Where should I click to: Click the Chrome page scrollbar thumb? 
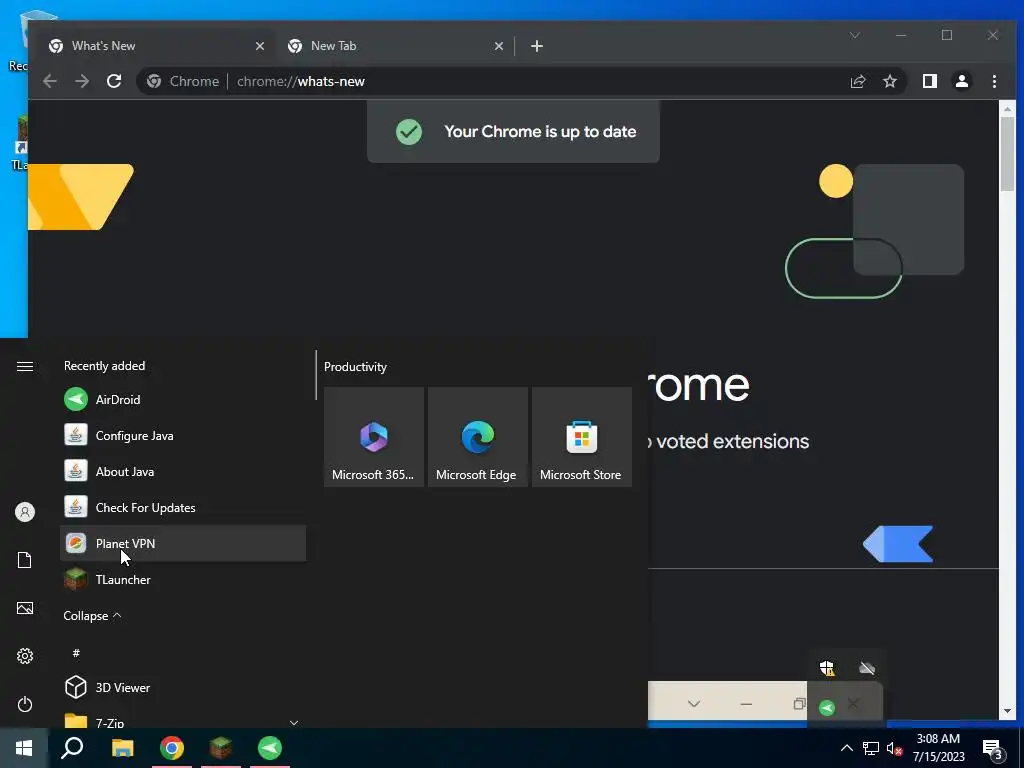[x=1007, y=154]
